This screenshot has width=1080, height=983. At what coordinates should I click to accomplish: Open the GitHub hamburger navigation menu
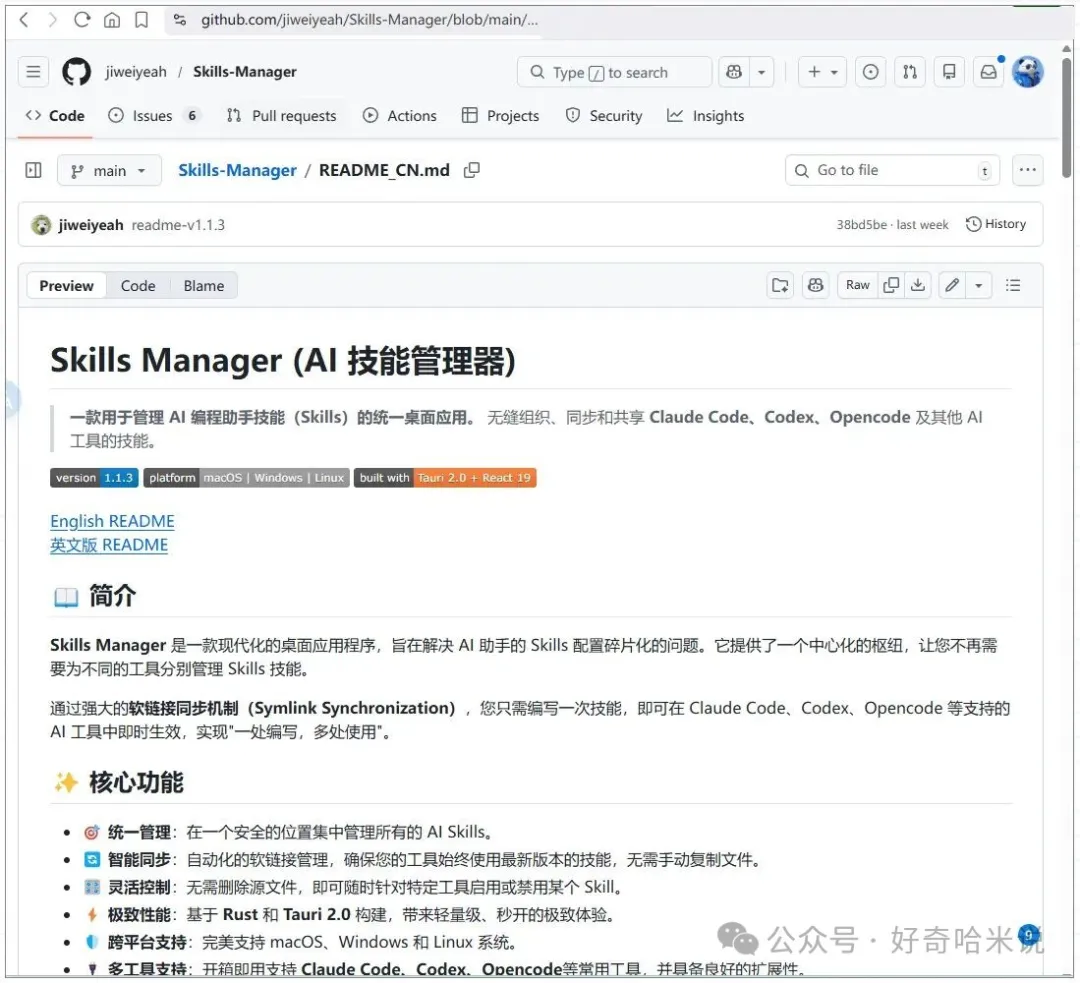click(33, 72)
